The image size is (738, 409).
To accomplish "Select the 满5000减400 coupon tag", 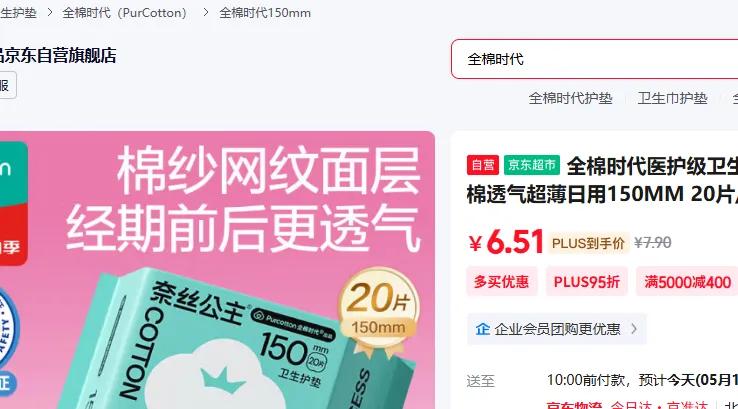I will click(x=687, y=282).
